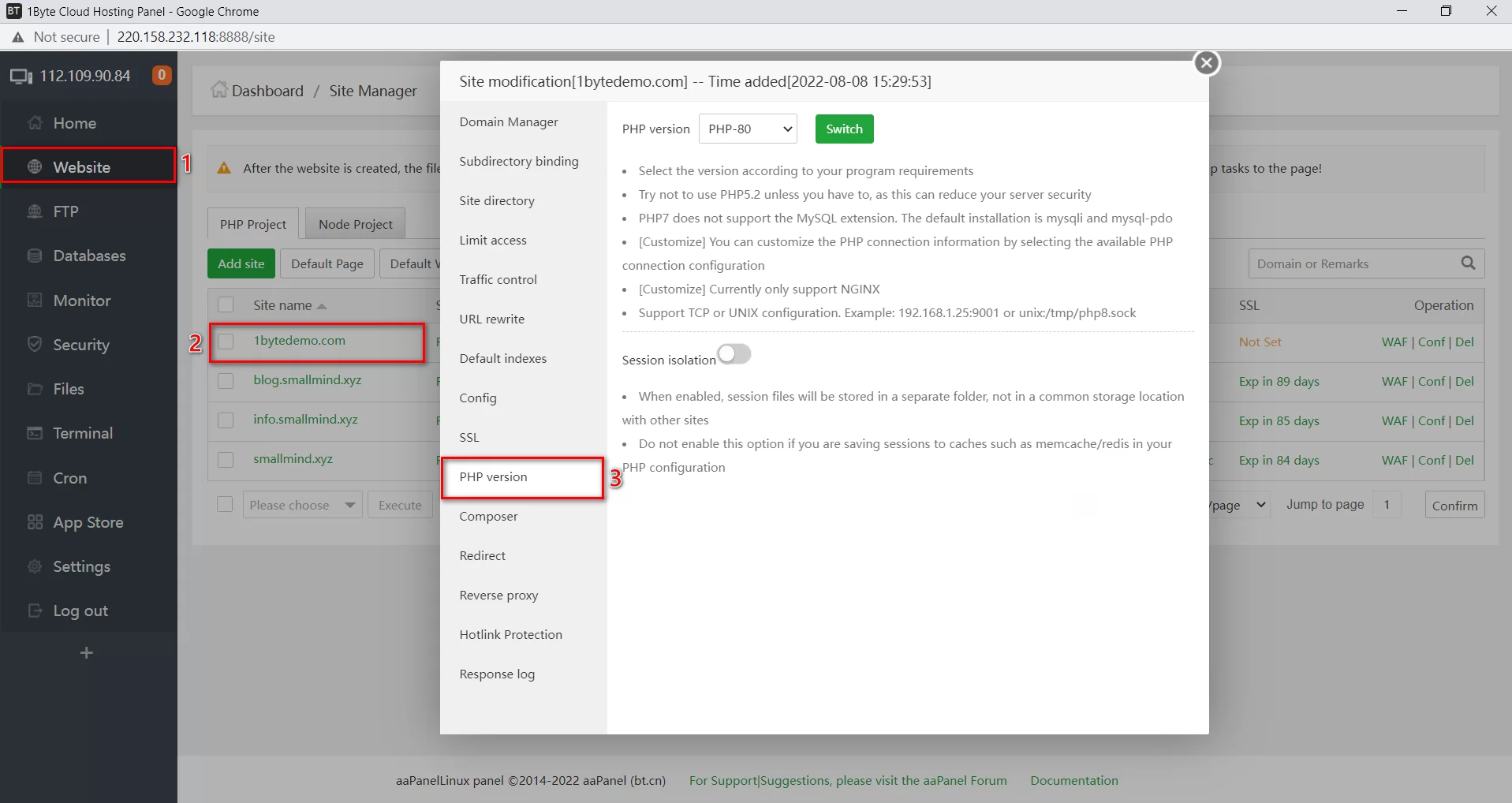
Task: Click the Log out icon
Action: 35,611
